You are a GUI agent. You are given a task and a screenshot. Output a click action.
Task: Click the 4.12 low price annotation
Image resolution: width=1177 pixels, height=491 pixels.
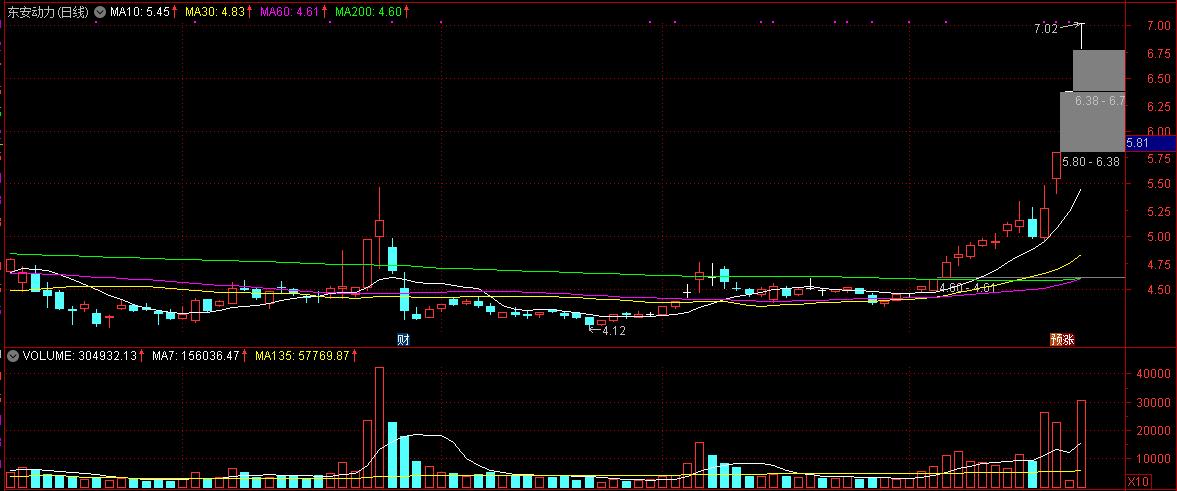coord(612,331)
